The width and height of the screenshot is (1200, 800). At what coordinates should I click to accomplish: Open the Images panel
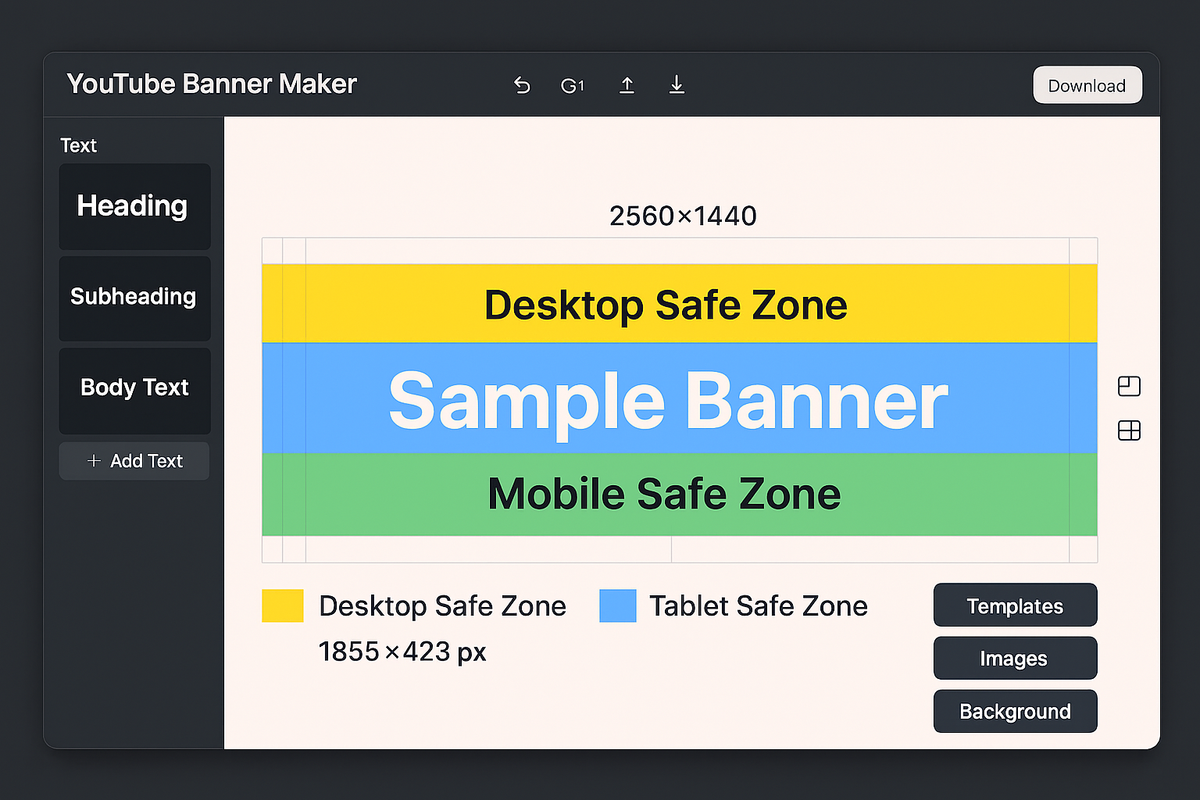(1015, 659)
